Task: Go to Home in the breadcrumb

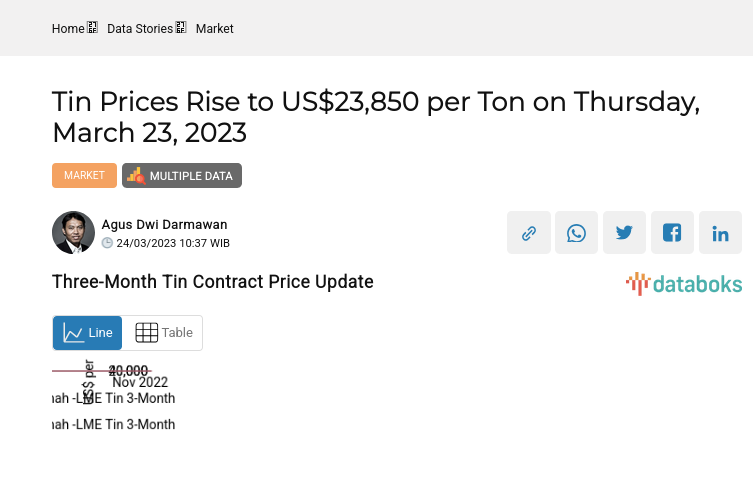Action: (68, 29)
